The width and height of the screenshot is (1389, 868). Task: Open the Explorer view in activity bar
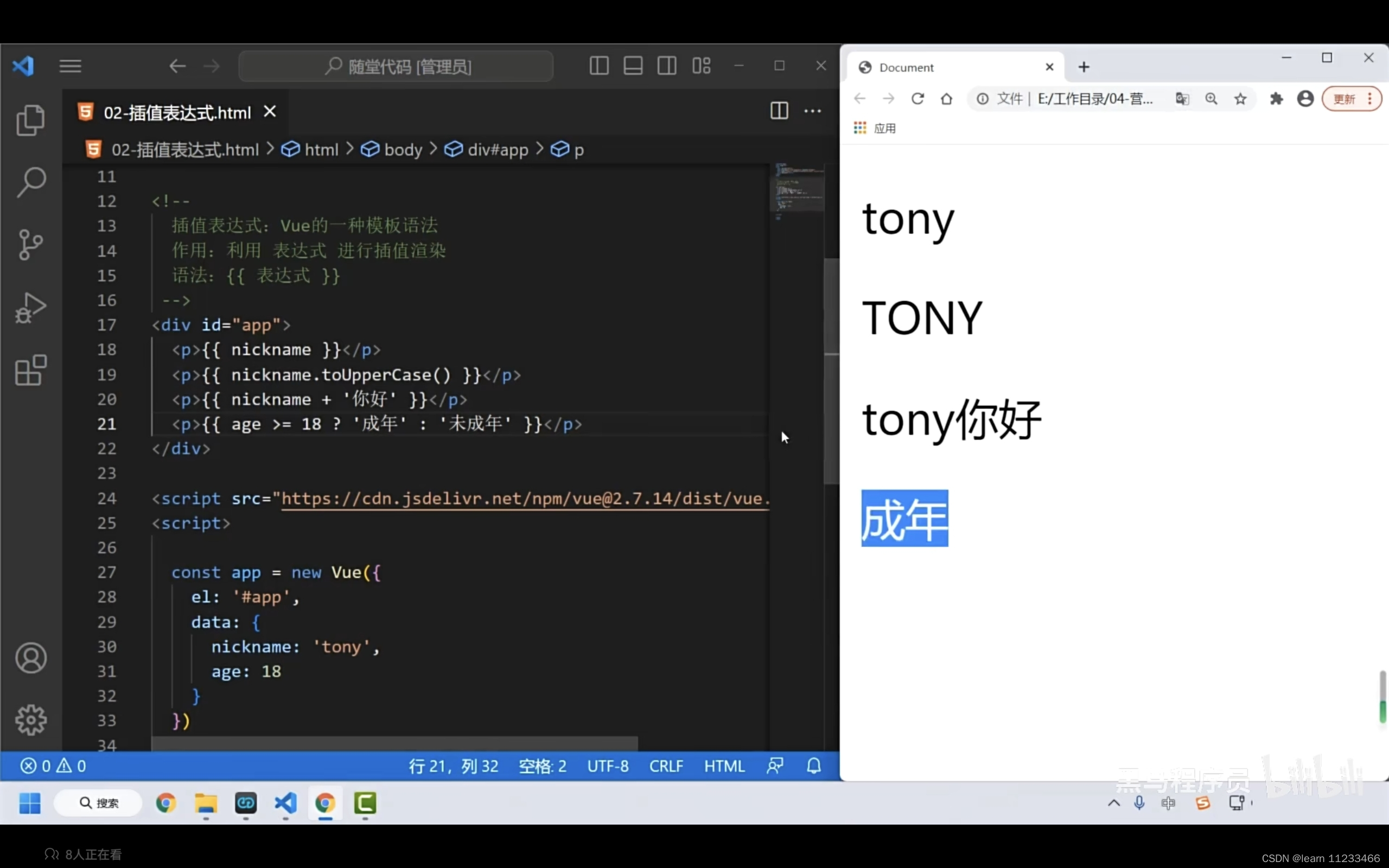[30, 120]
